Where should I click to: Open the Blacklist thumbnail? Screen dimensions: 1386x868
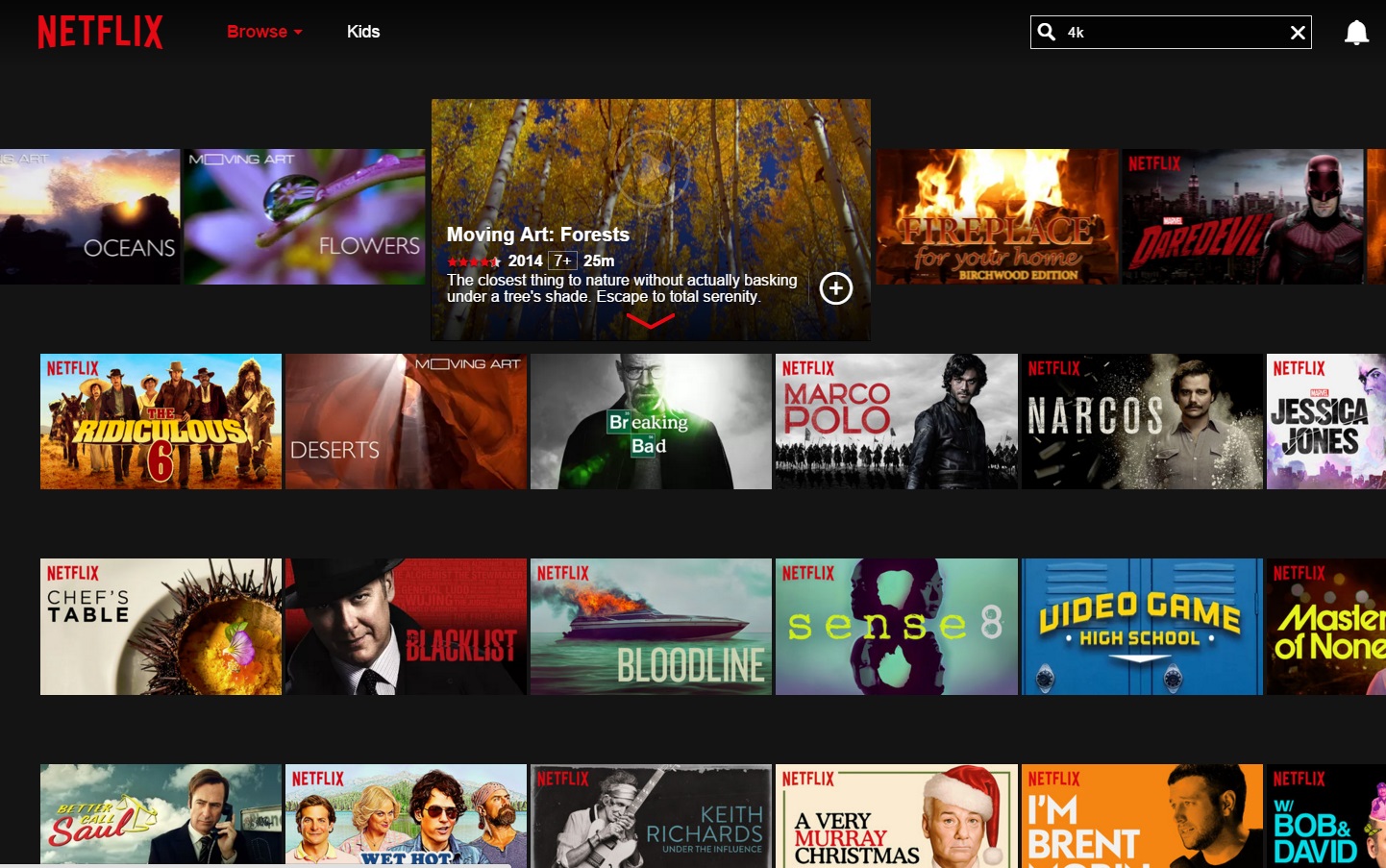pyautogui.click(x=406, y=627)
